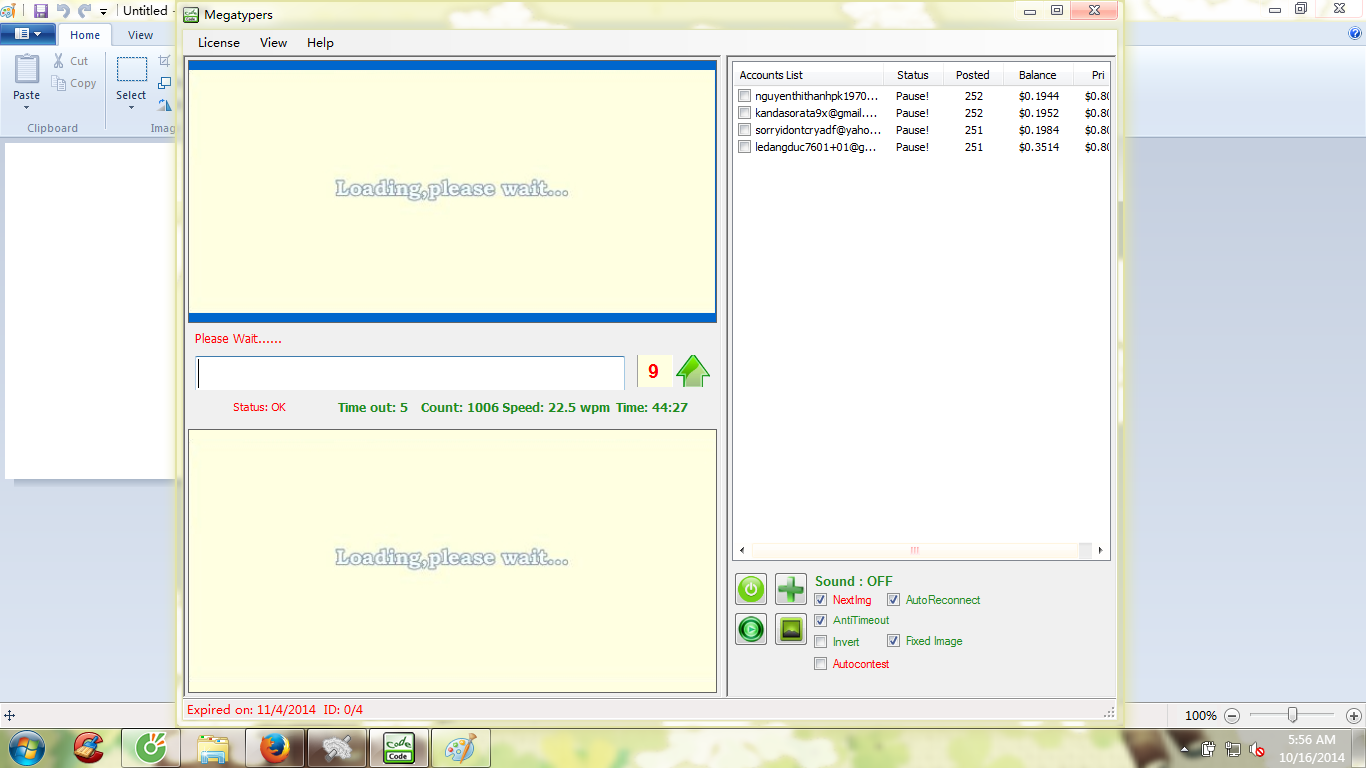Open the Windows Start menu orb
The width and height of the screenshot is (1366, 768).
[x=25, y=747]
